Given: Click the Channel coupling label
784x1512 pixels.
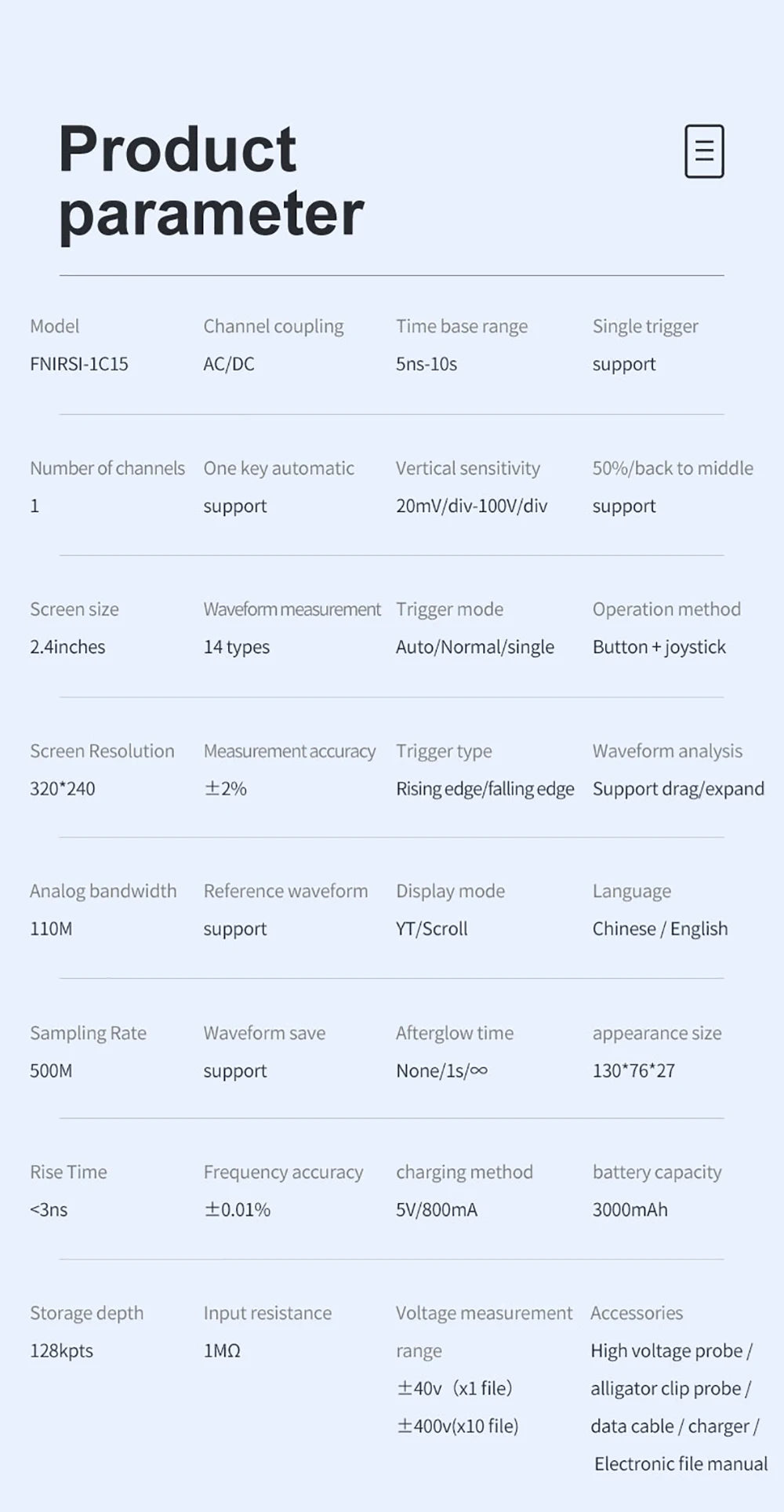Looking at the screenshot, I should pyautogui.click(x=273, y=326).
